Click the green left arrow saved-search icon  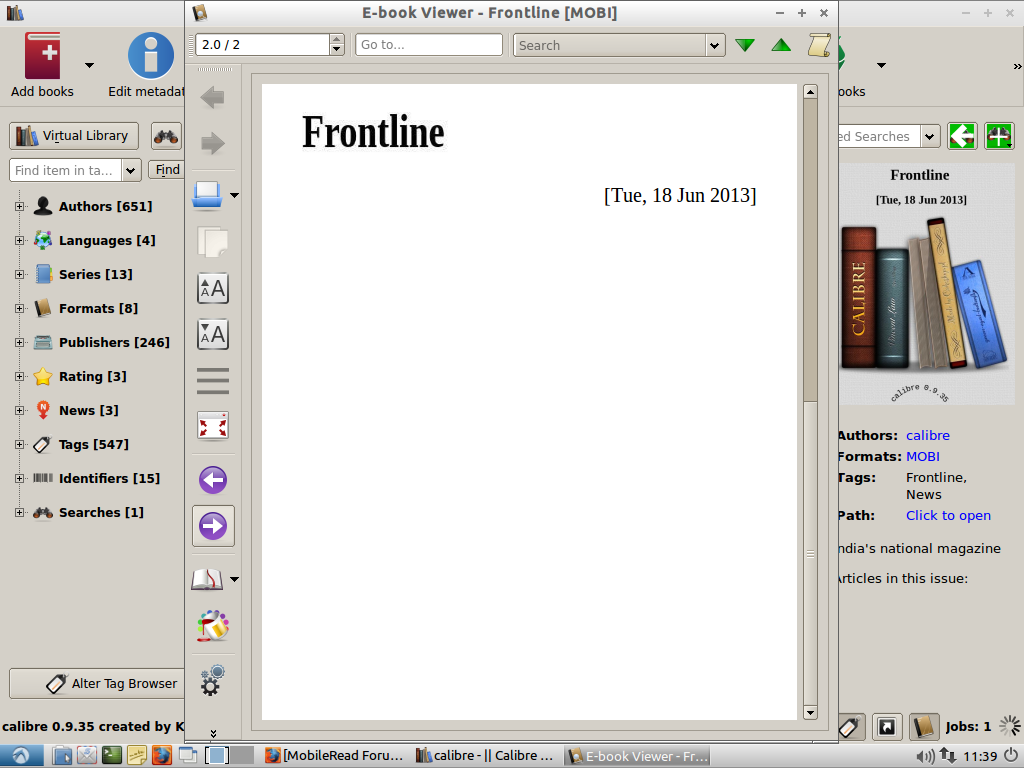point(962,136)
